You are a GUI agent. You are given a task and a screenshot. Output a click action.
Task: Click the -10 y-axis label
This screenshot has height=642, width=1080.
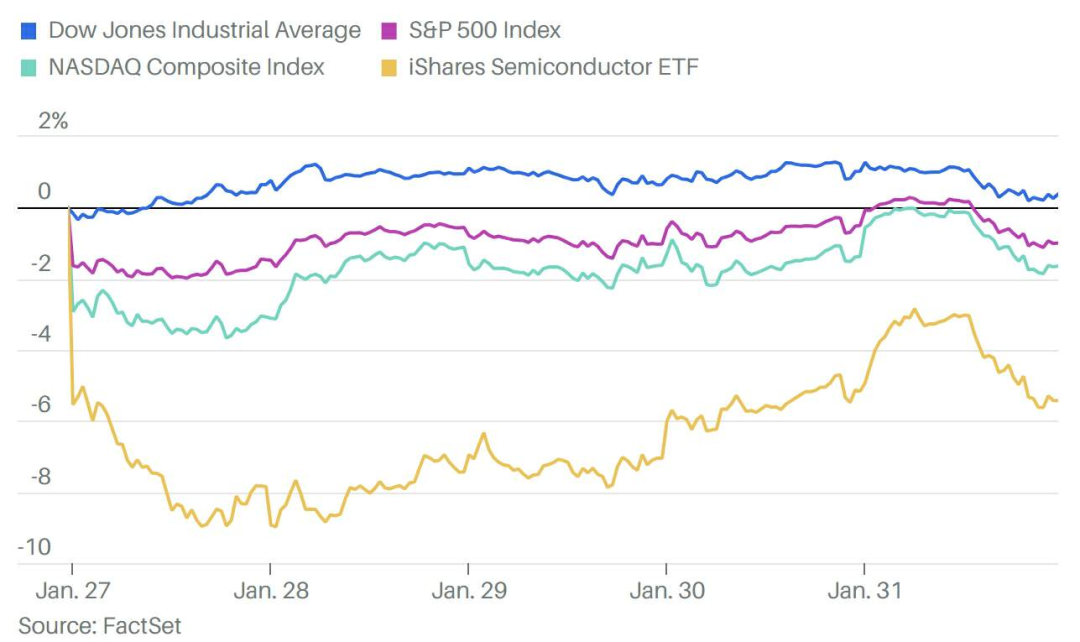[35, 548]
